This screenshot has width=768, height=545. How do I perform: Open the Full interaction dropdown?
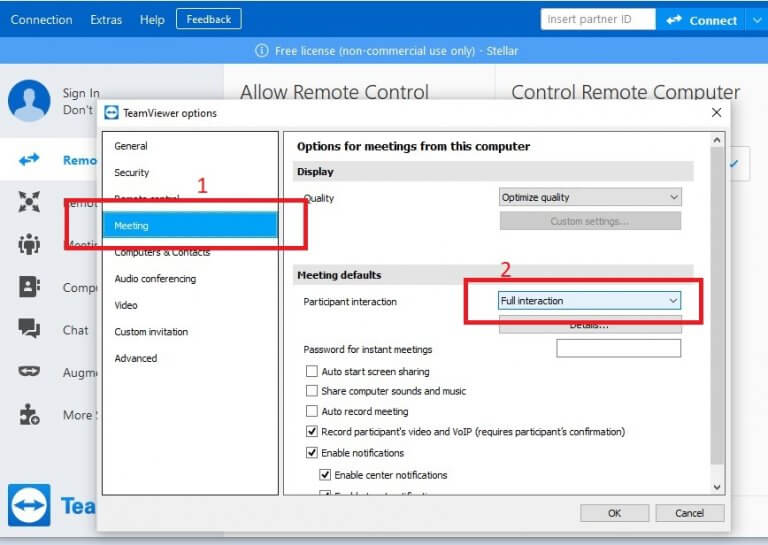tap(589, 301)
